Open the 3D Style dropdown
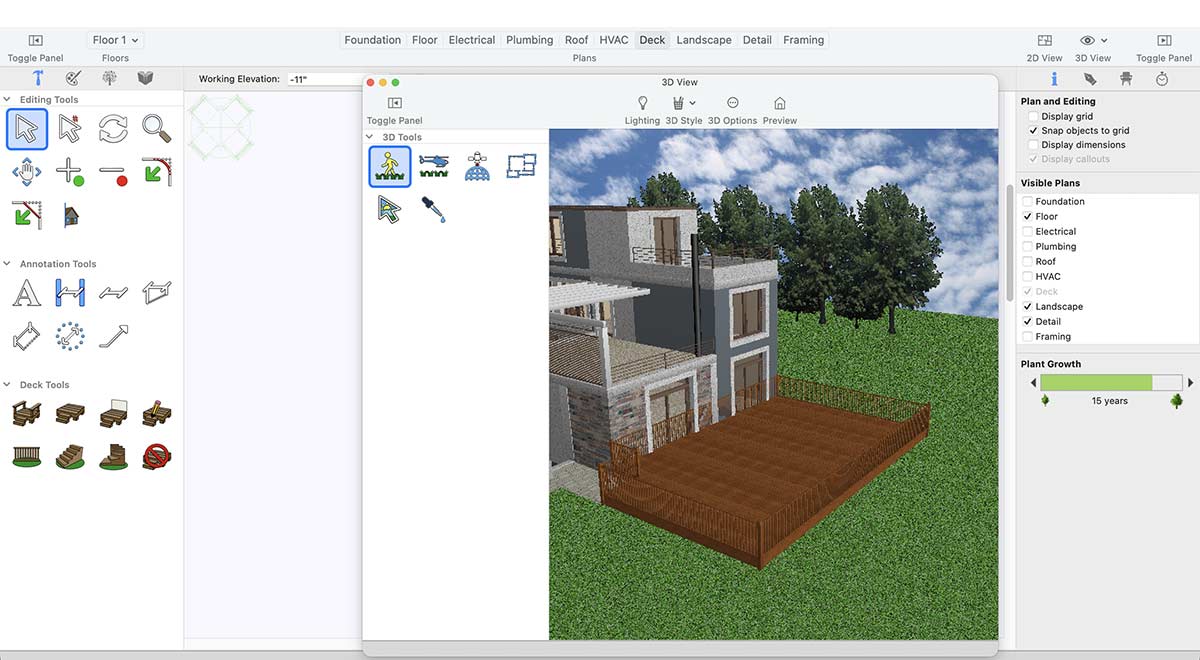 click(x=684, y=104)
